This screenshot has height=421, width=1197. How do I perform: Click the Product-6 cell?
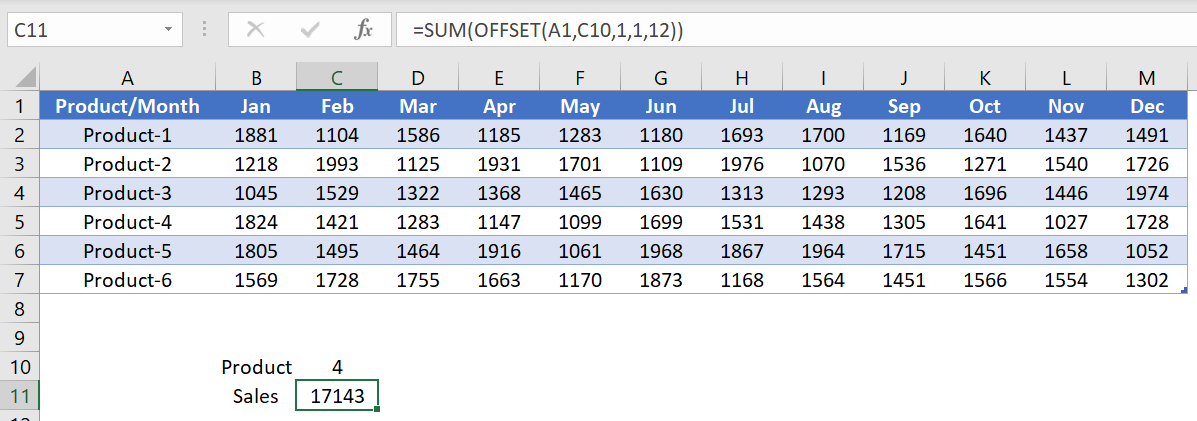pos(127,280)
